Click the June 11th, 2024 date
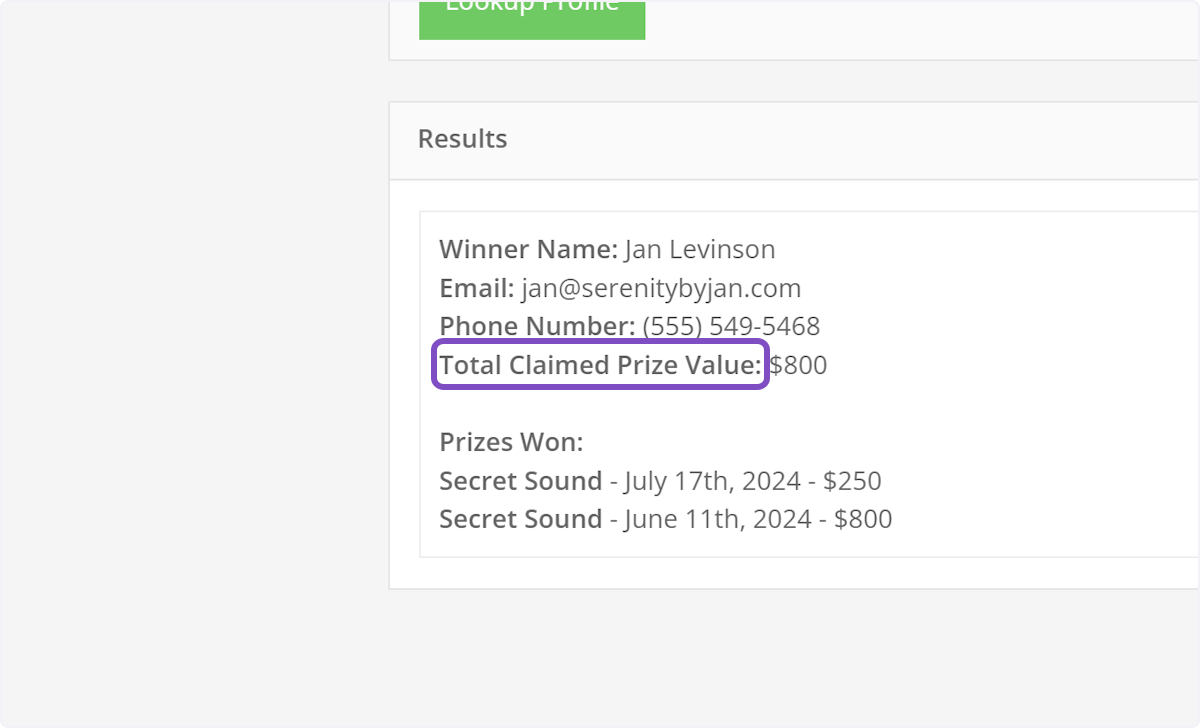1200x728 pixels. click(x=717, y=519)
